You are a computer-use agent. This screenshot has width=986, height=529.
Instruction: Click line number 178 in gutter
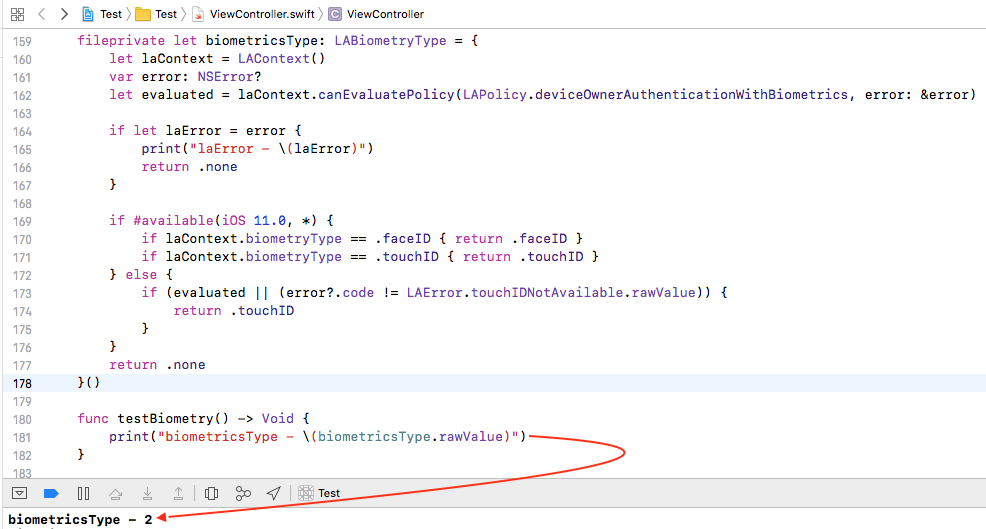22,383
